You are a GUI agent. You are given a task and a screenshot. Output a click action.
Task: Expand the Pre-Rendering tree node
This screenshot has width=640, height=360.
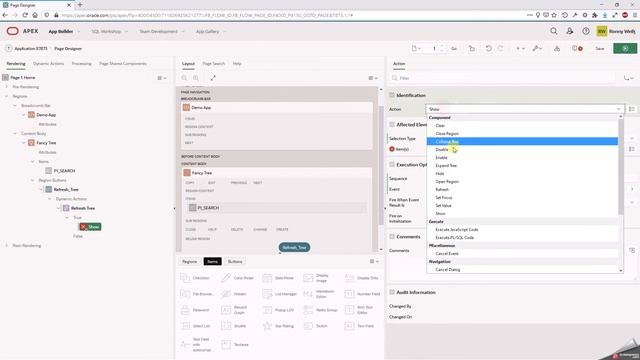6,87
